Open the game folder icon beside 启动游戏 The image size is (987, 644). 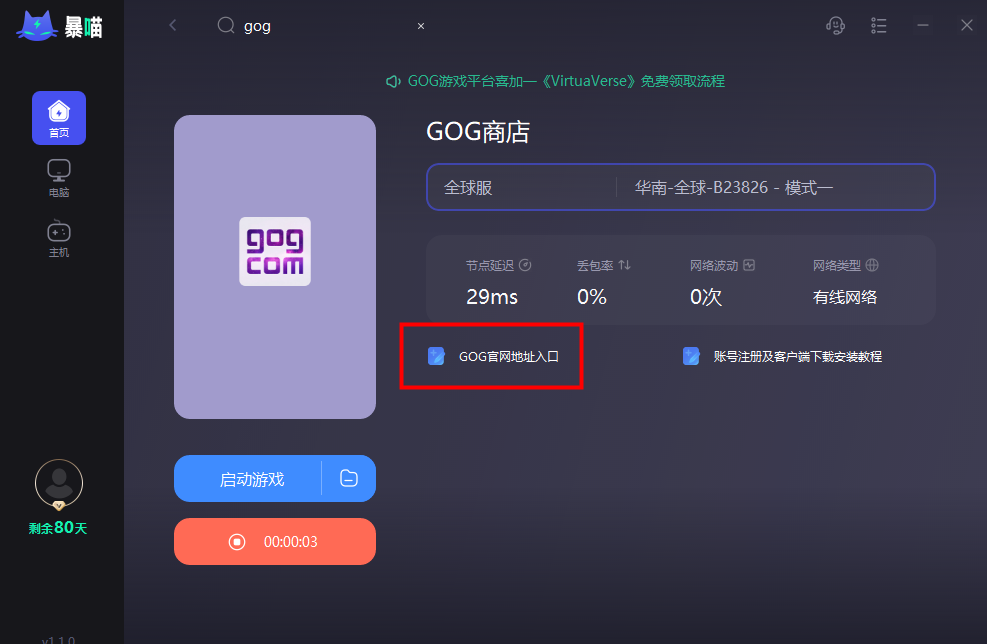tap(349, 478)
